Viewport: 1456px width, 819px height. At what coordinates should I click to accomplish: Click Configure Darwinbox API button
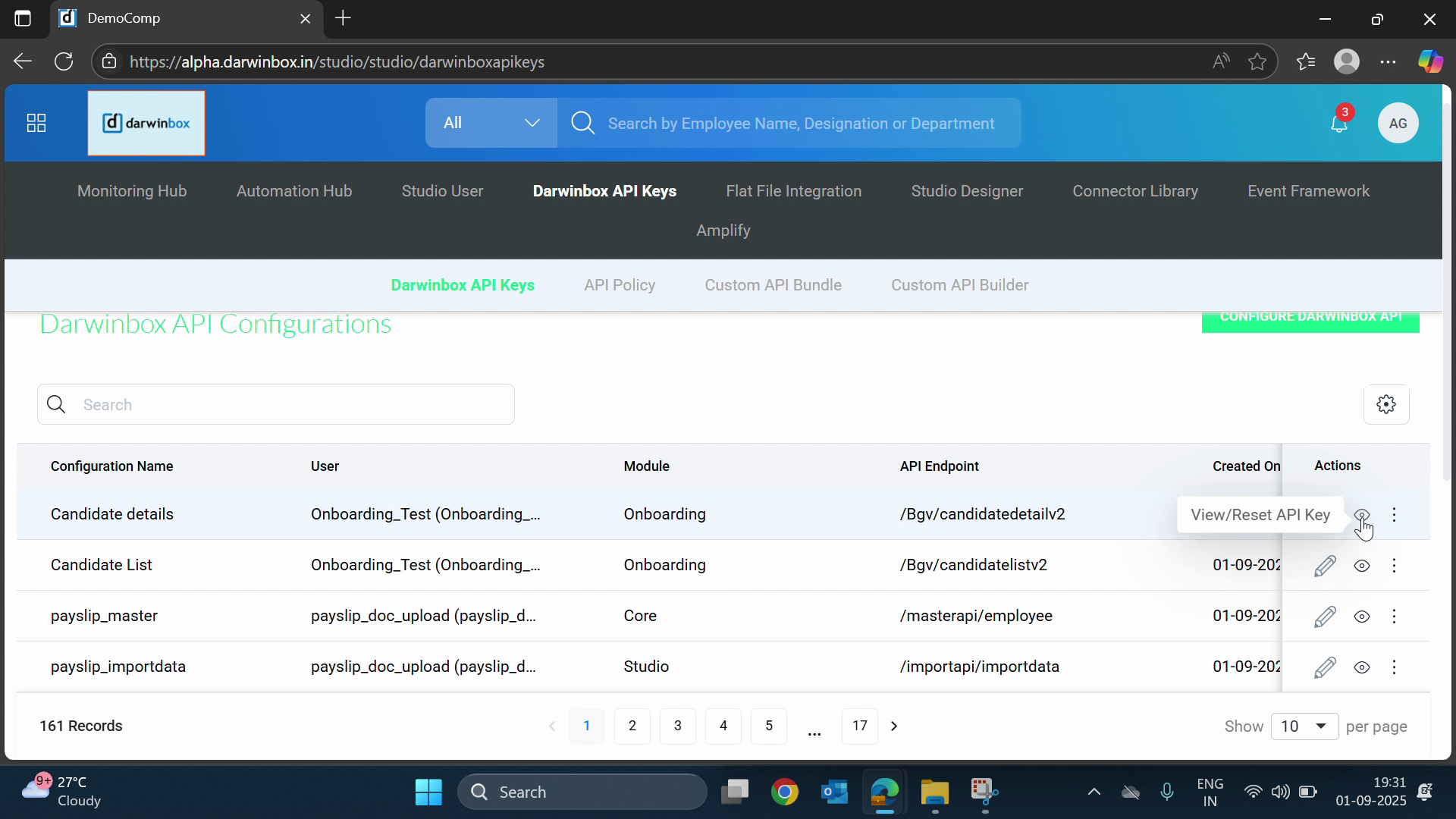pyautogui.click(x=1310, y=318)
